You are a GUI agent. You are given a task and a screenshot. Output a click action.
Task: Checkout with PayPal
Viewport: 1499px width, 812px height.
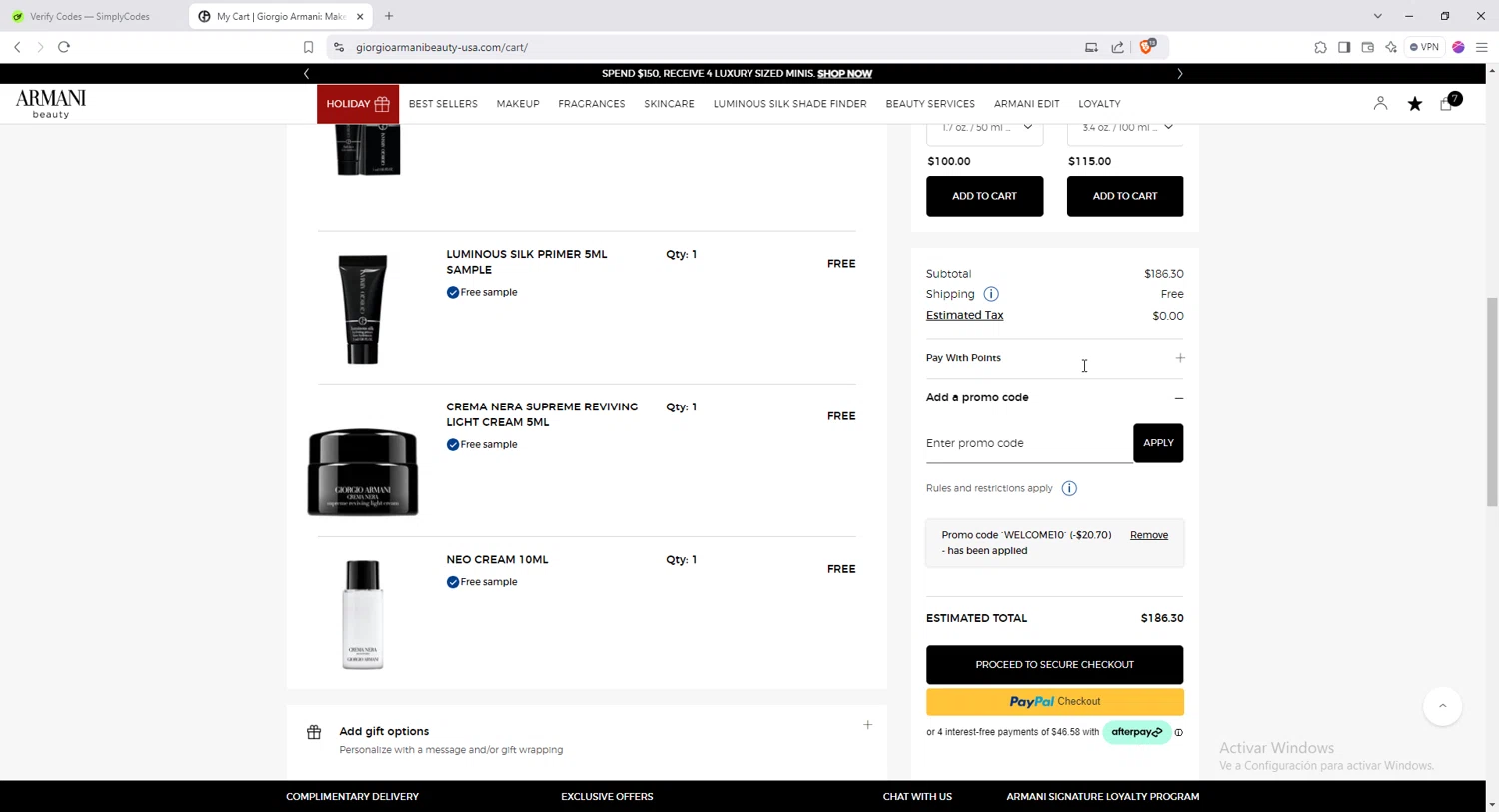pos(1054,702)
